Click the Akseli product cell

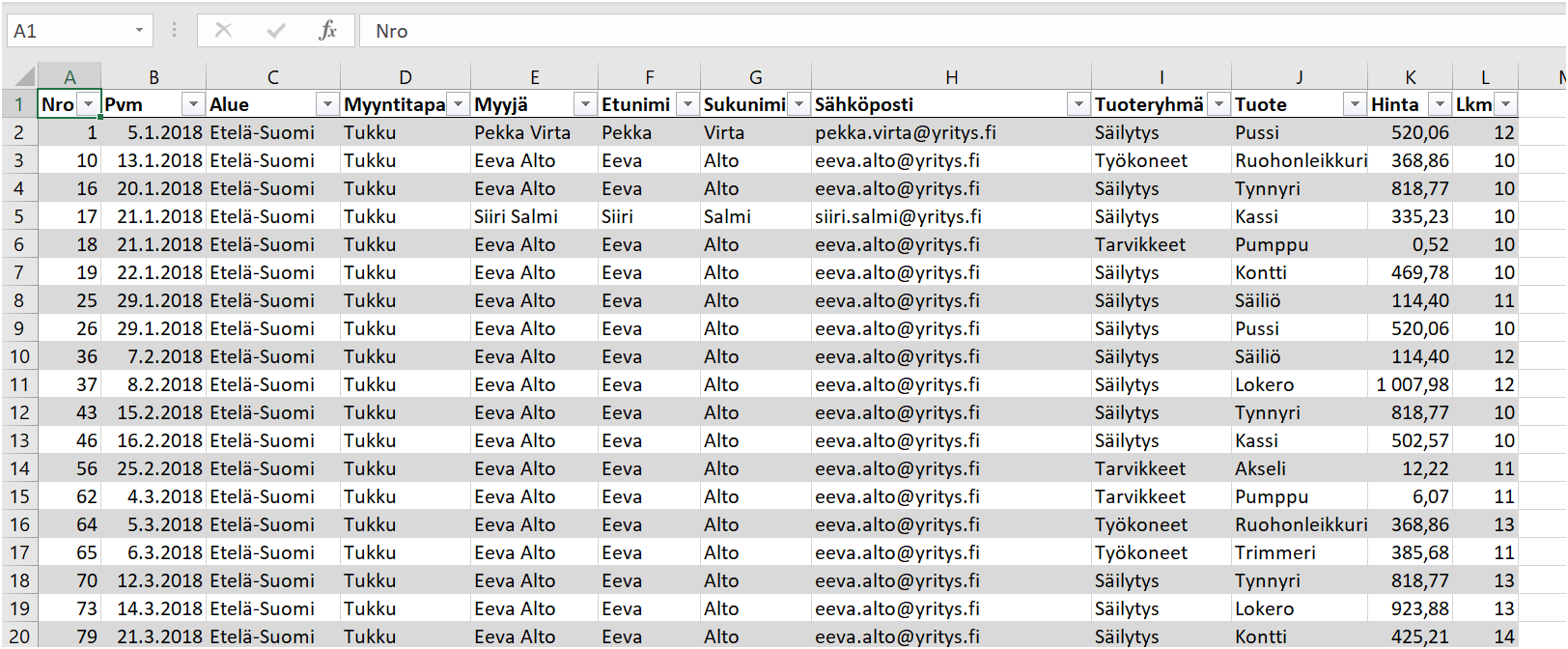click(1300, 468)
